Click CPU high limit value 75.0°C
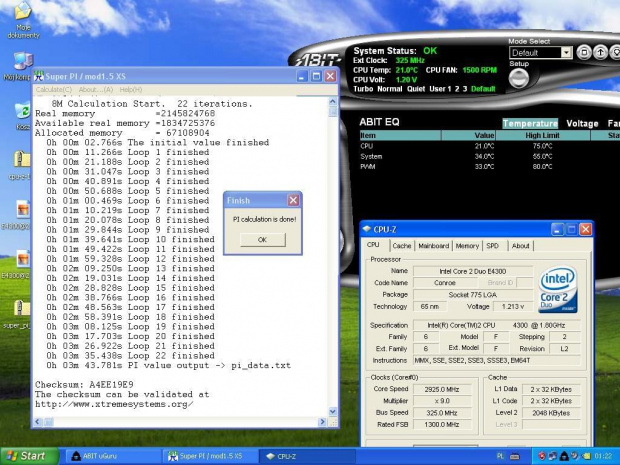The width and height of the screenshot is (620, 465). click(x=542, y=146)
